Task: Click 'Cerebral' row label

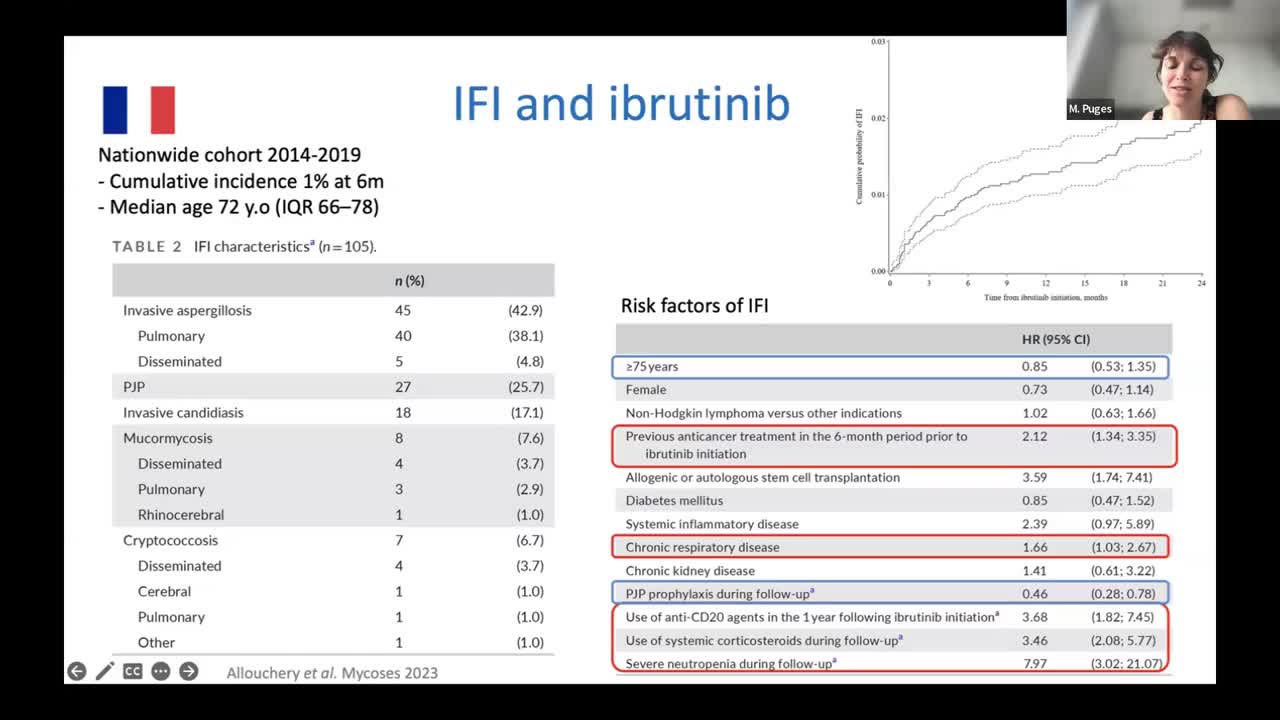Action: 164,591
